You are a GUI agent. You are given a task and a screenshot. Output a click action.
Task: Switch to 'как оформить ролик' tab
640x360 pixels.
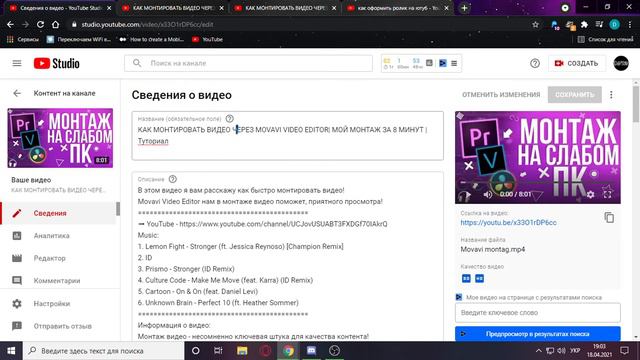(398, 8)
